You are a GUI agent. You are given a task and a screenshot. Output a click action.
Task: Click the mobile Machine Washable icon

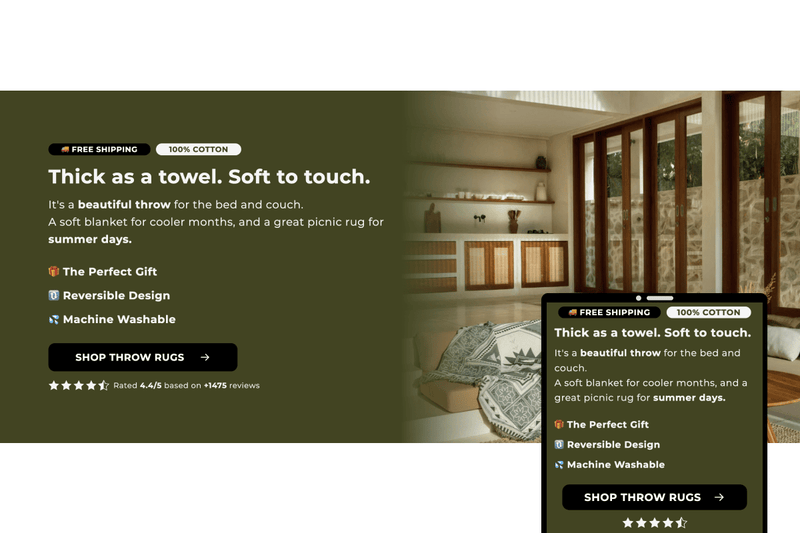[559, 465]
